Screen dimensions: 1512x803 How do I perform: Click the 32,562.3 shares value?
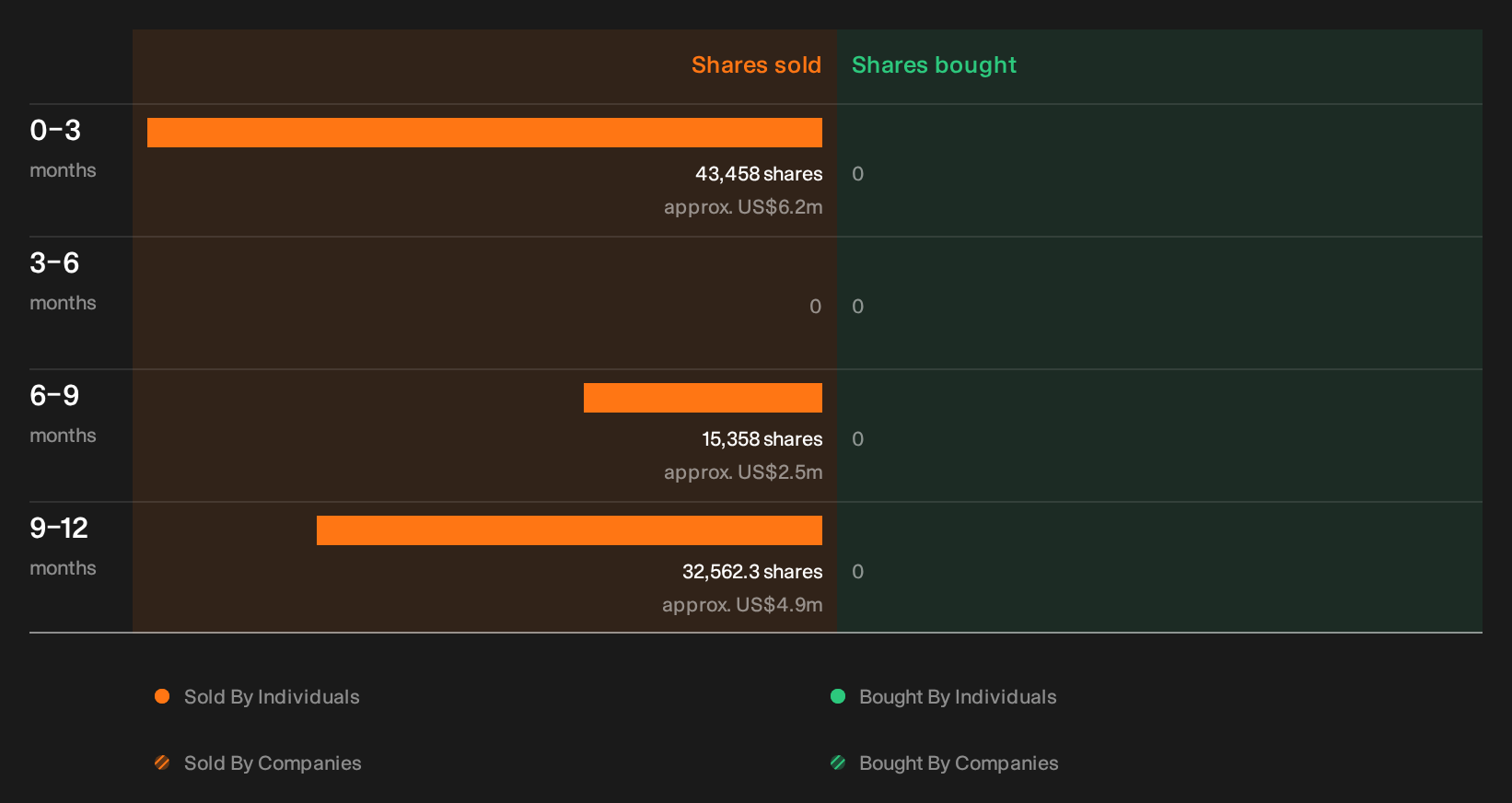[x=752, y=572]
